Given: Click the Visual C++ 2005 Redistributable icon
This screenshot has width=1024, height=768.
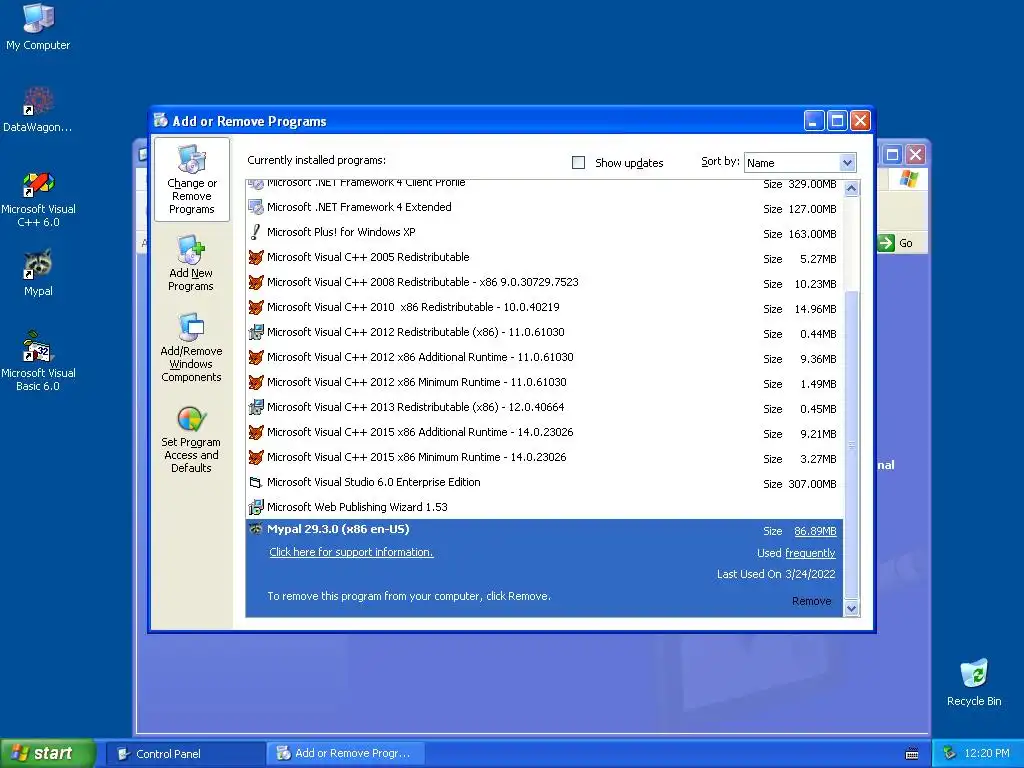Looking at the screenshot, I should tap(255, 257).
